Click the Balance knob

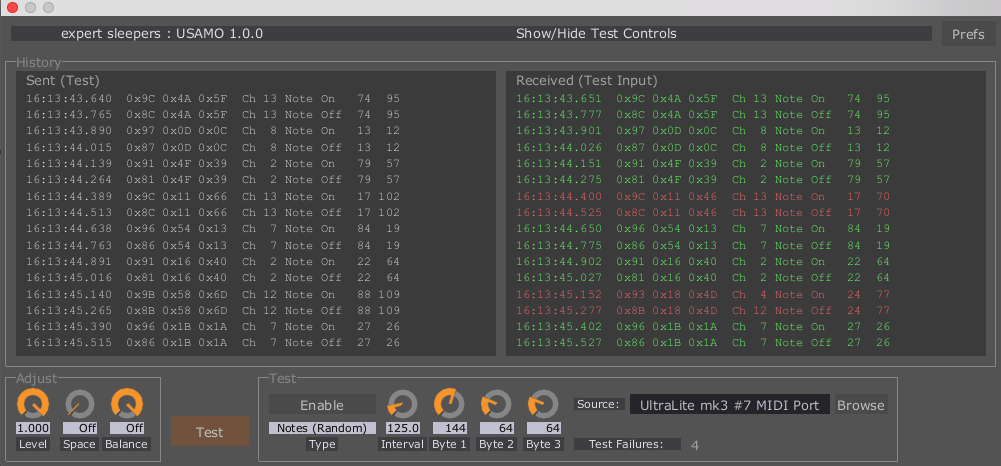[x=126, y=404]
